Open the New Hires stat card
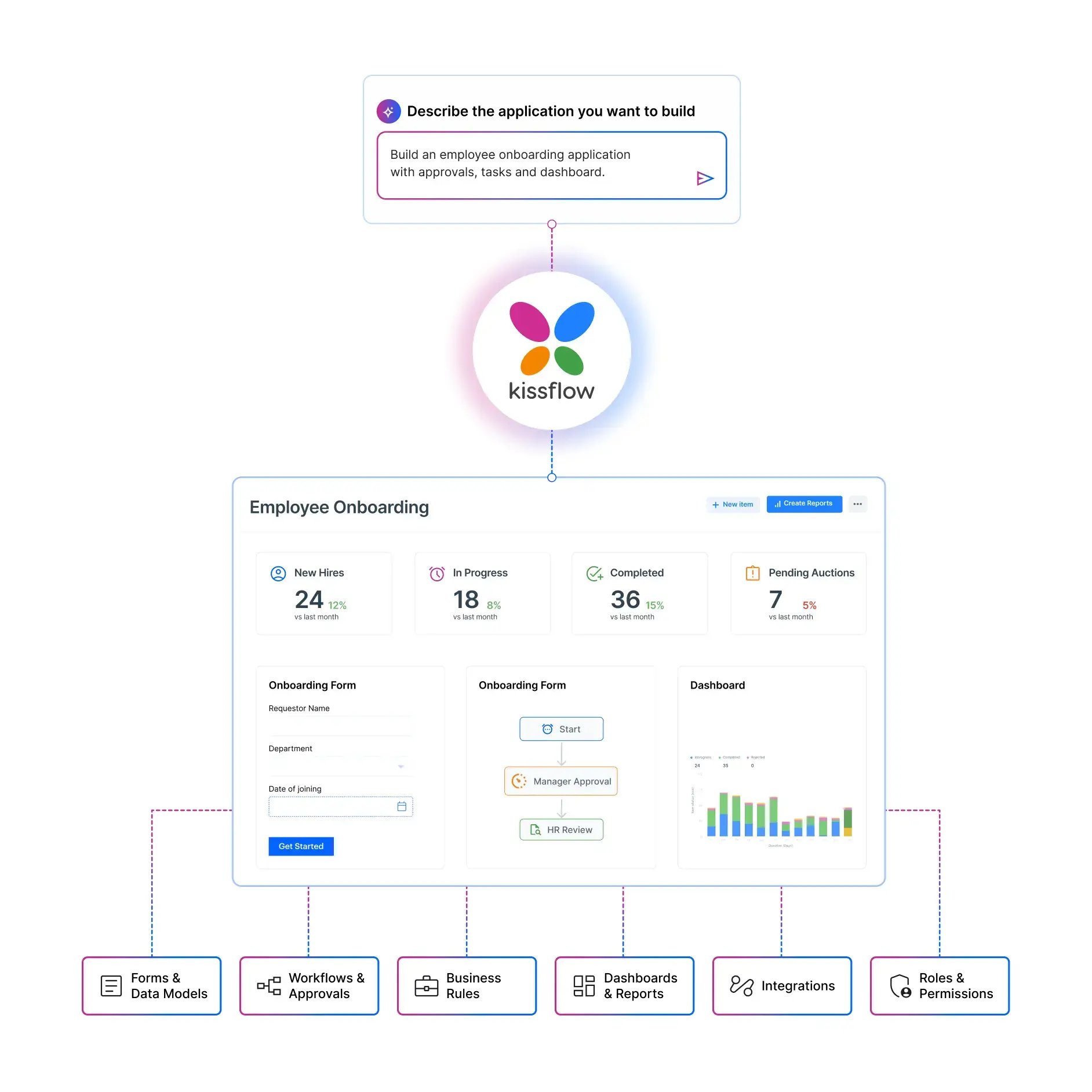Viewport: 1092px width, 1092px height. point(324,594)
